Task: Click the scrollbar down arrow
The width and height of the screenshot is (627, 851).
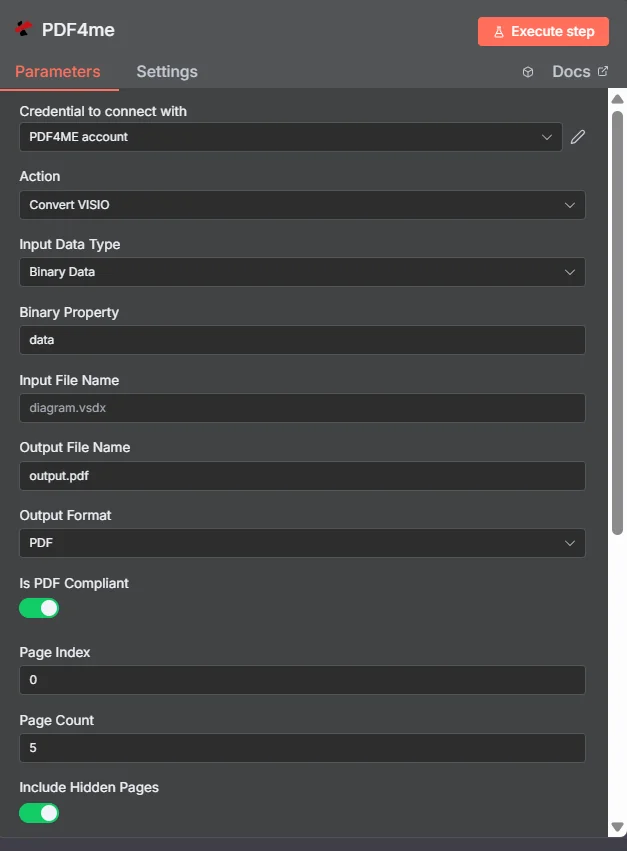Action: coord(617,827)
